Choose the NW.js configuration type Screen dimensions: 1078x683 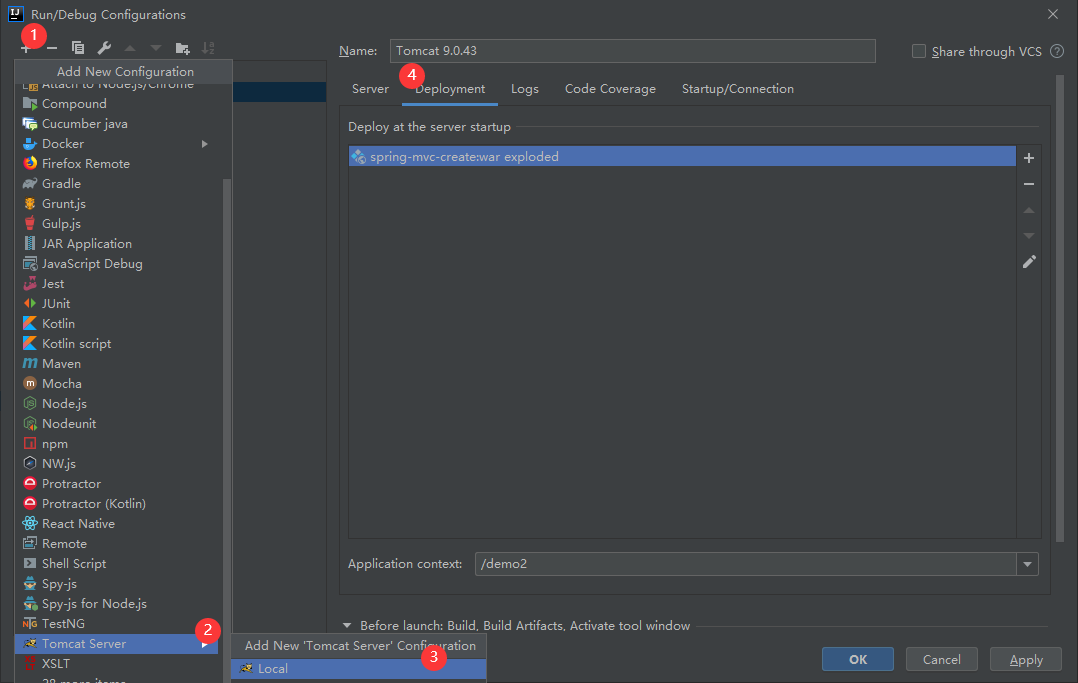click(117, 464)
